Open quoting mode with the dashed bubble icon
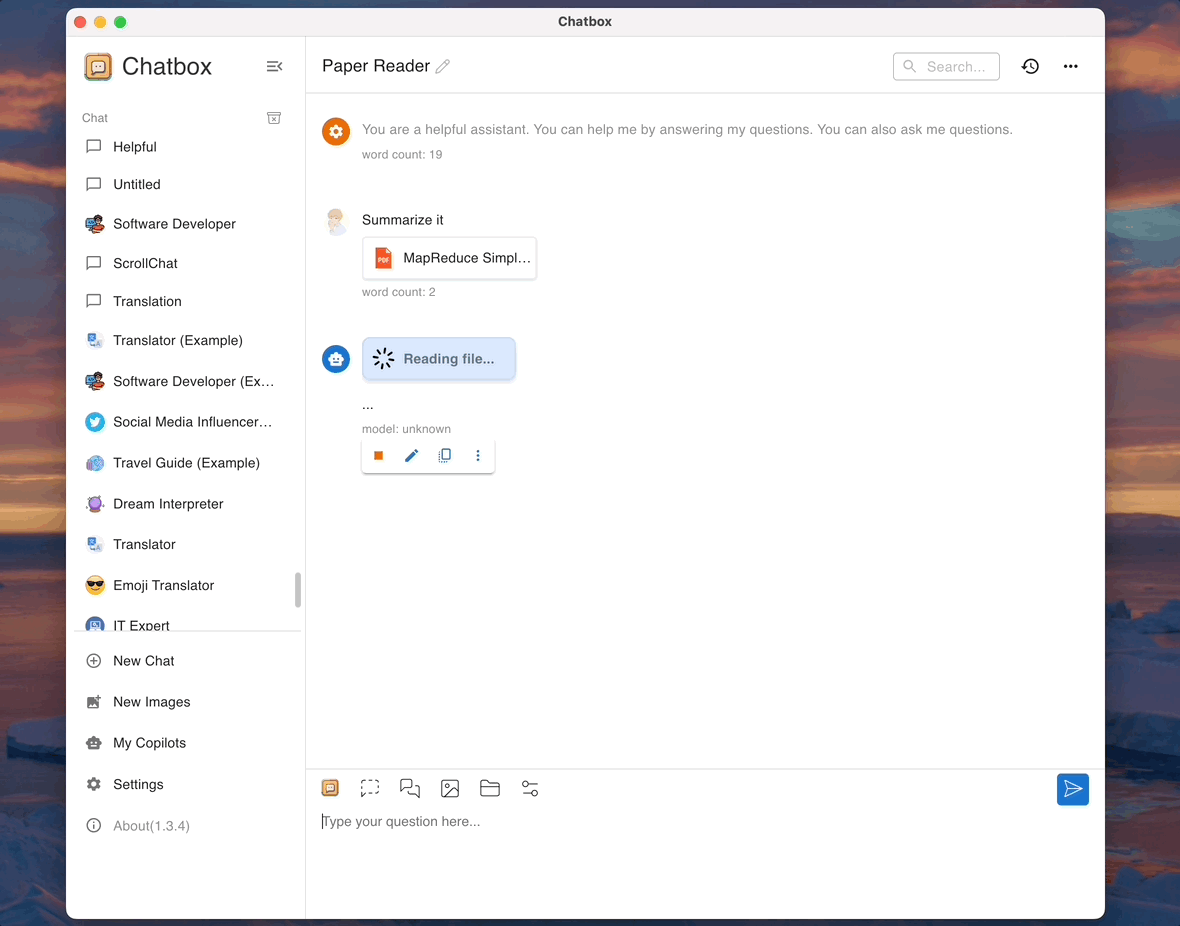The image size is (1180, 926). [369, 788]
